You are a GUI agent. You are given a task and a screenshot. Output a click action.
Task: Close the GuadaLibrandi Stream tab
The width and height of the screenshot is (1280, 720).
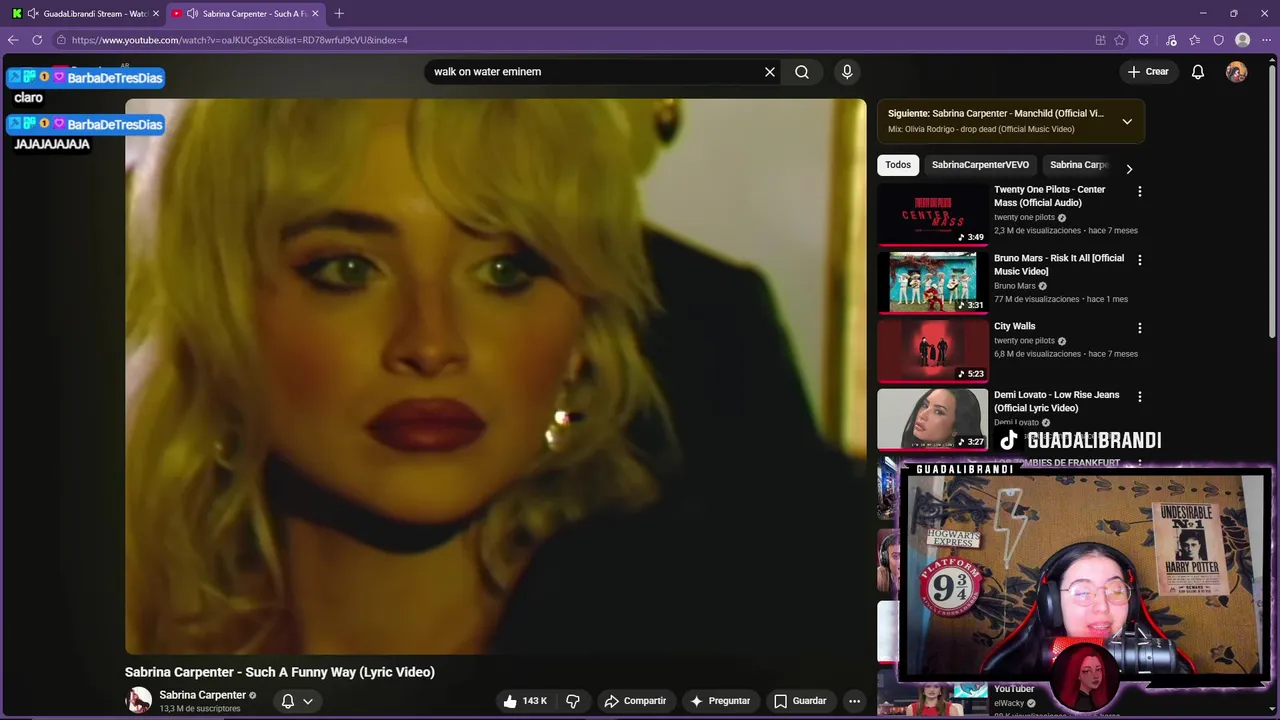click(x=156, y=13)
